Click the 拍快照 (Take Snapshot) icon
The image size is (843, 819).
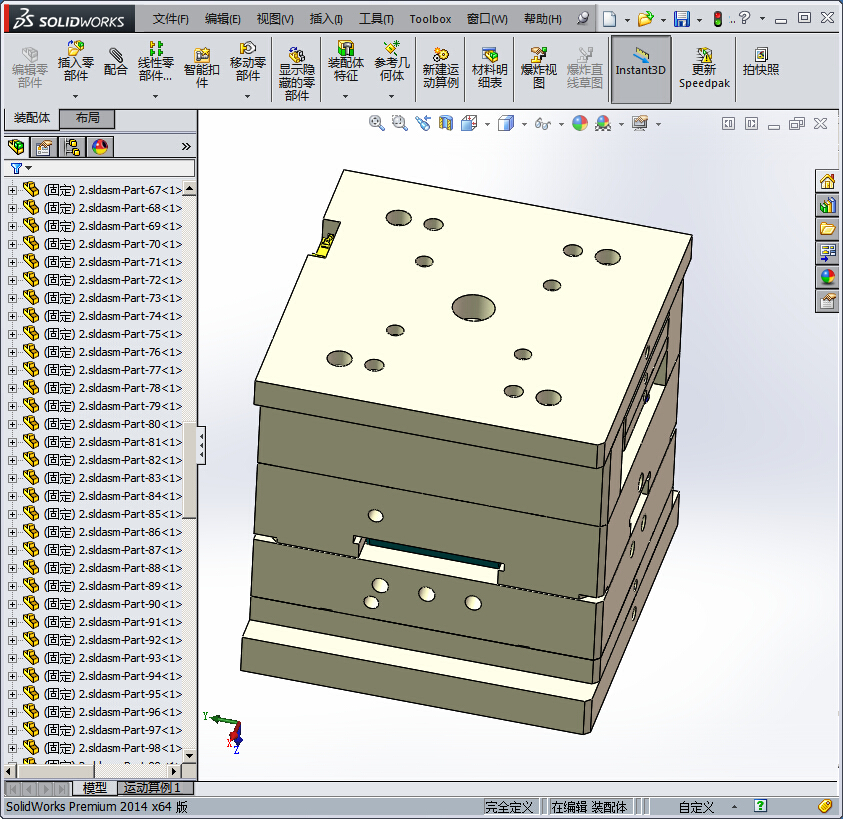[760, 62]
